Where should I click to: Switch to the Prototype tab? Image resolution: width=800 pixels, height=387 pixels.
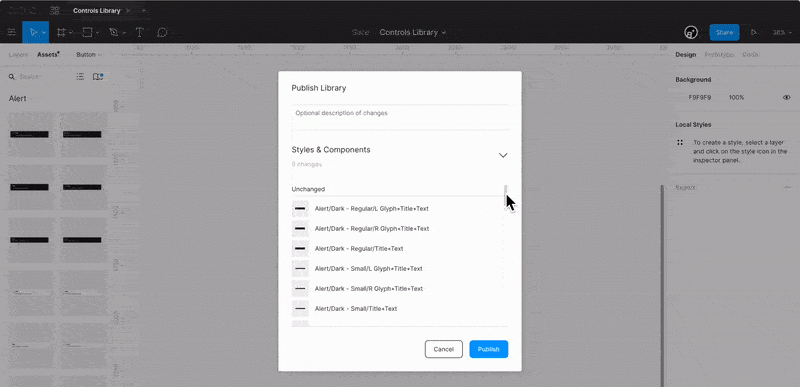pyautogui.click(x=719, y=55)
